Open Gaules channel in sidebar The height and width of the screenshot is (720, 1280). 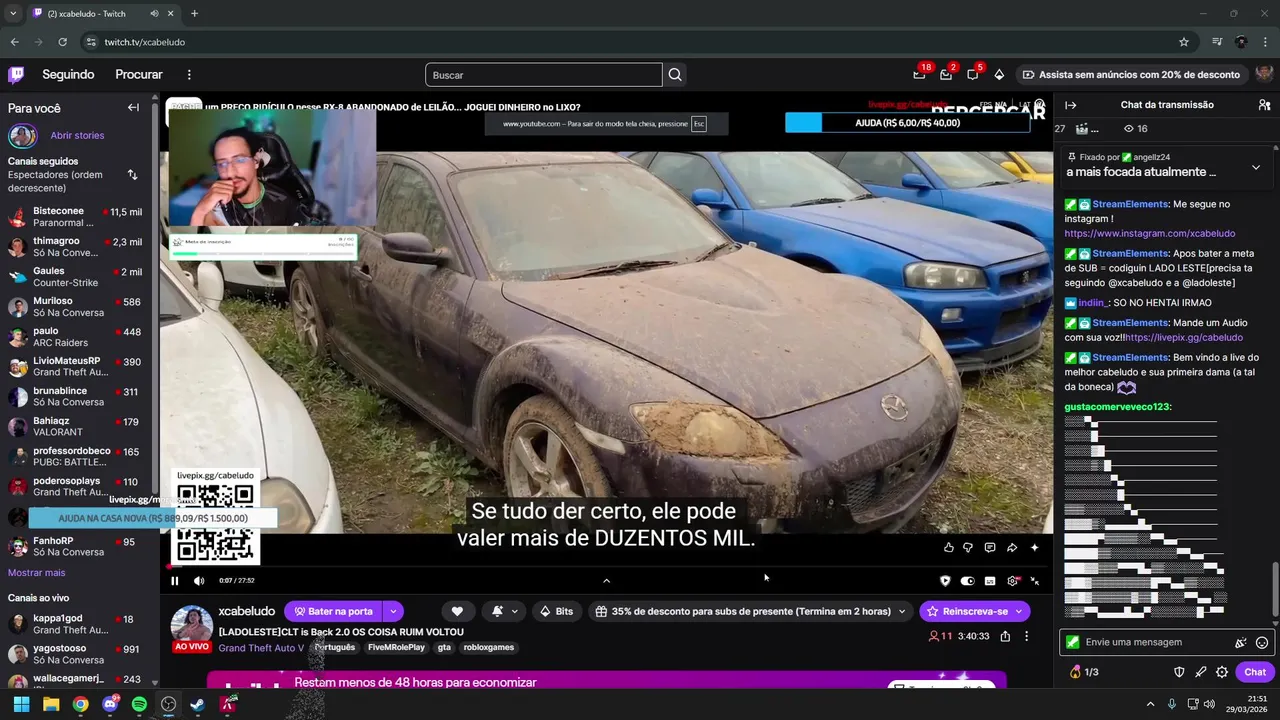pyautogui.click(x=77, y=277)
